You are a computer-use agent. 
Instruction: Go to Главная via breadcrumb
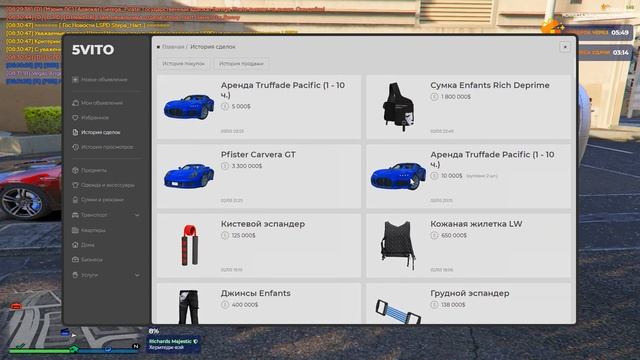coord(173,47)
